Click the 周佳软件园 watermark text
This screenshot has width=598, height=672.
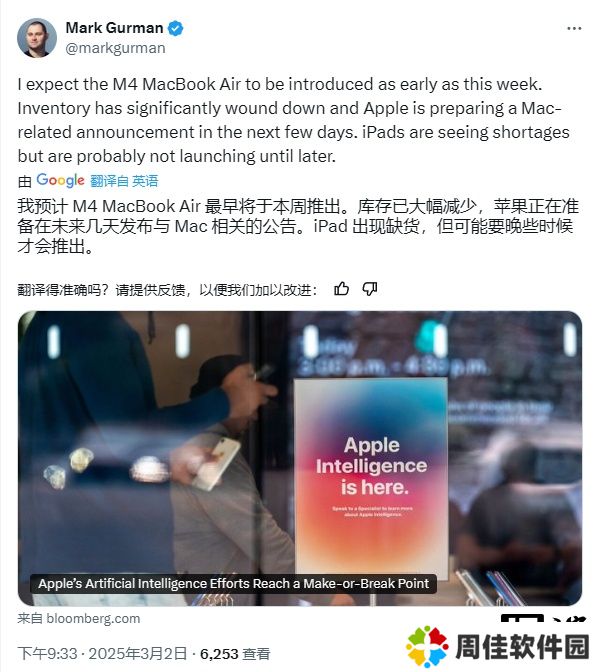click(522, 647)
